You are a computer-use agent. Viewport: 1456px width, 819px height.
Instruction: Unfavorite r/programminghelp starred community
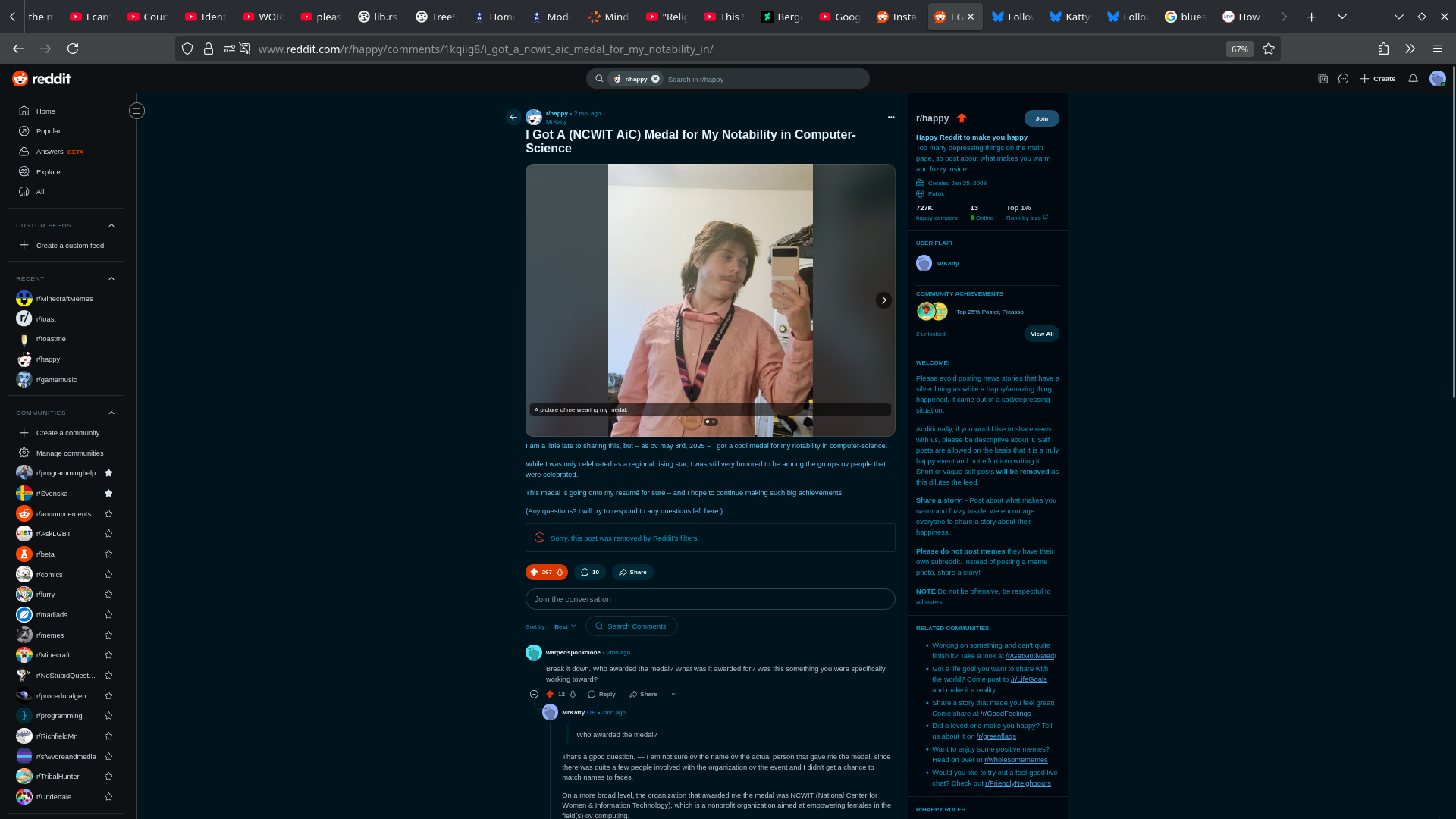[x=108, y=473]
